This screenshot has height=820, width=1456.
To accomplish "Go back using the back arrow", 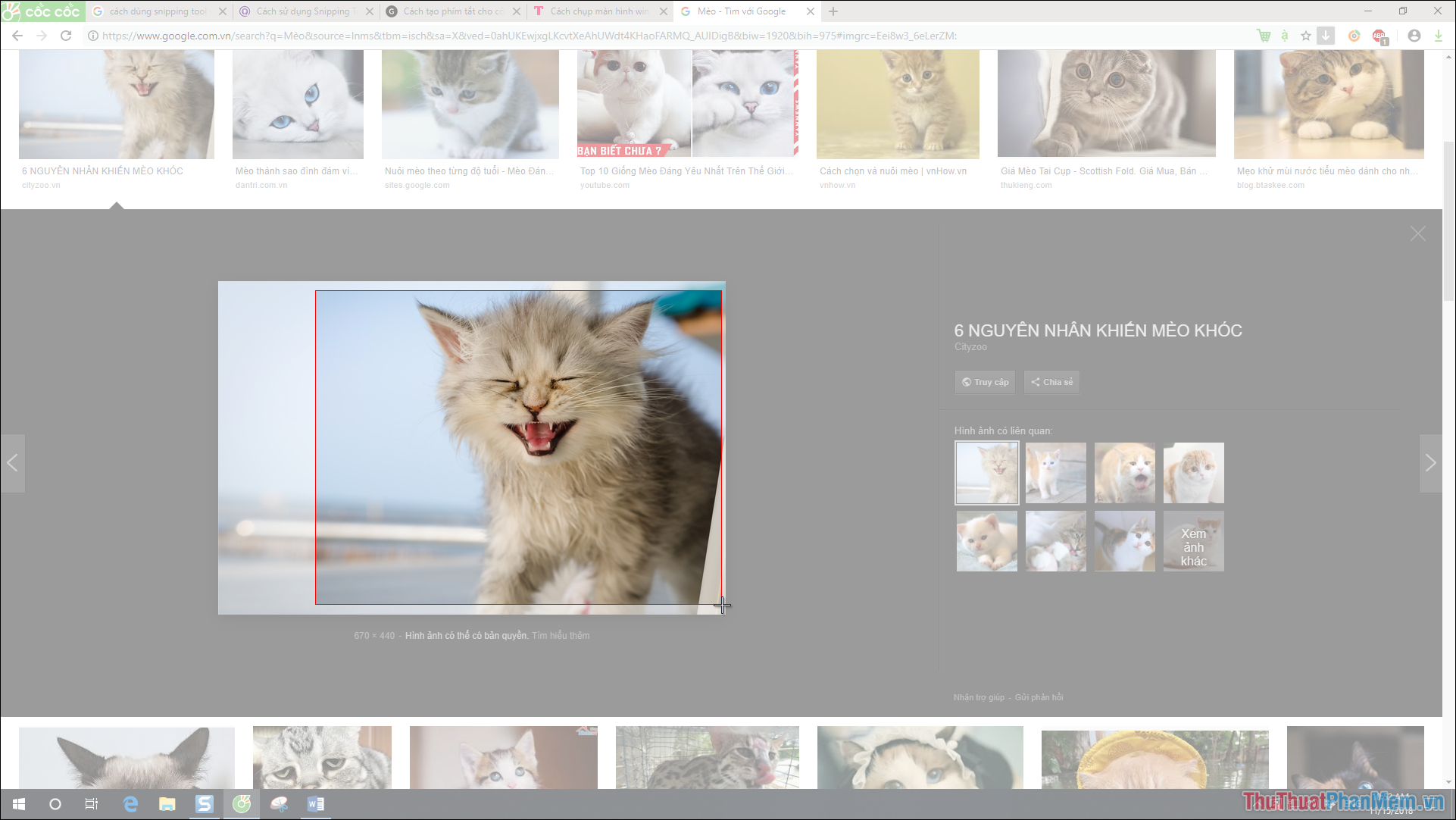I will tap(17, 35).
